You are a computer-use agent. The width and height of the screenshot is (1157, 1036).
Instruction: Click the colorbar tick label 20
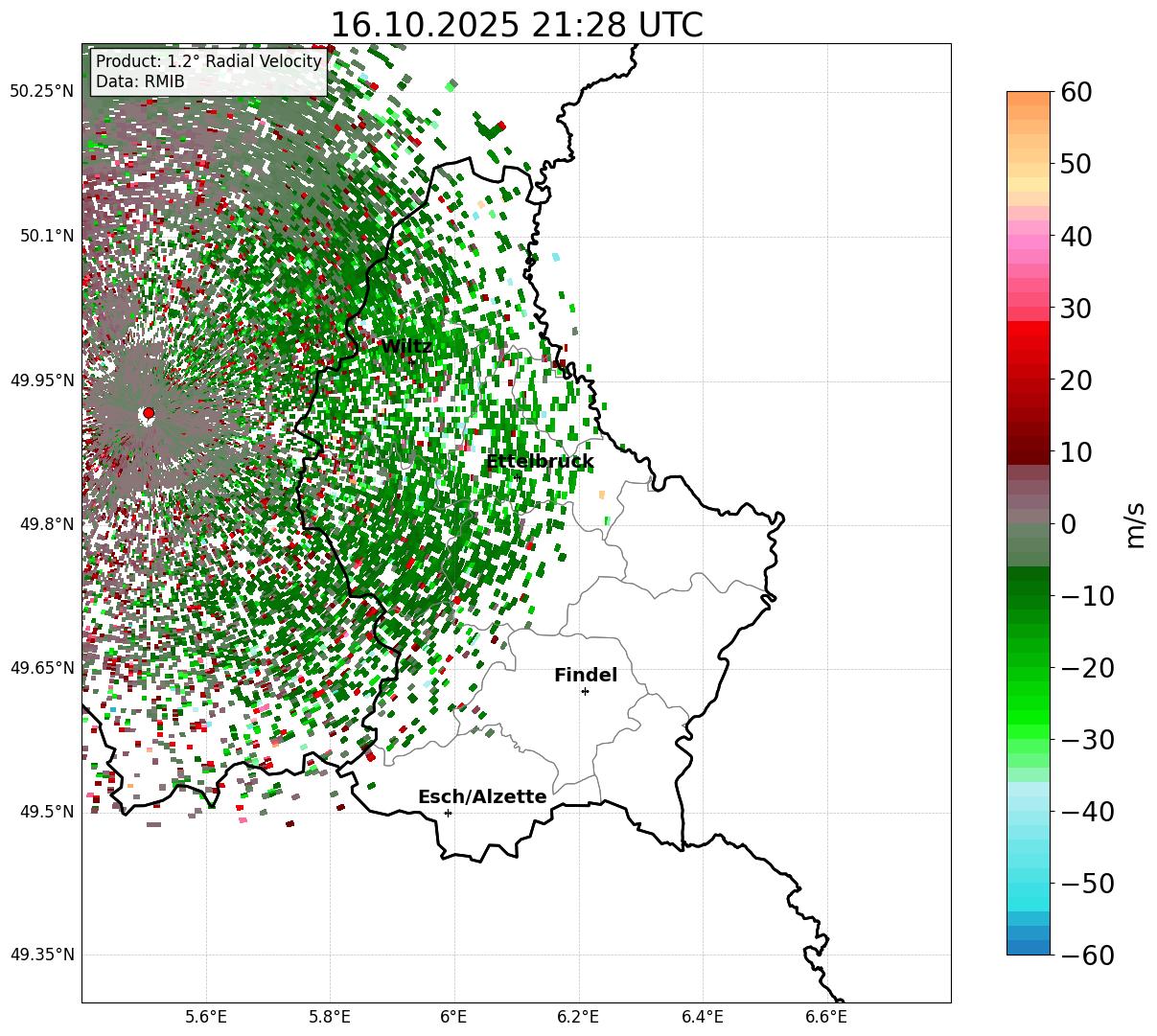pyautogui.click(x=1076, y=380)
